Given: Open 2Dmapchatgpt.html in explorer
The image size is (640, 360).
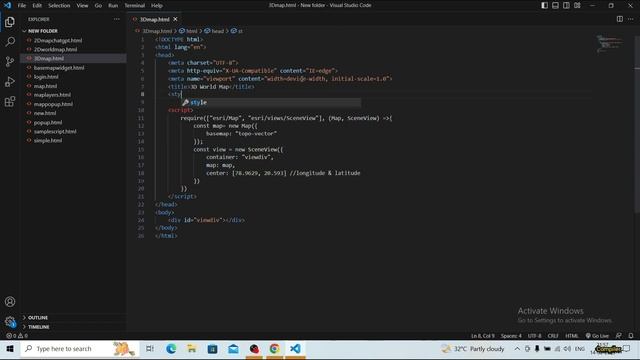Looking at the screenshot, I should point(58,40).
